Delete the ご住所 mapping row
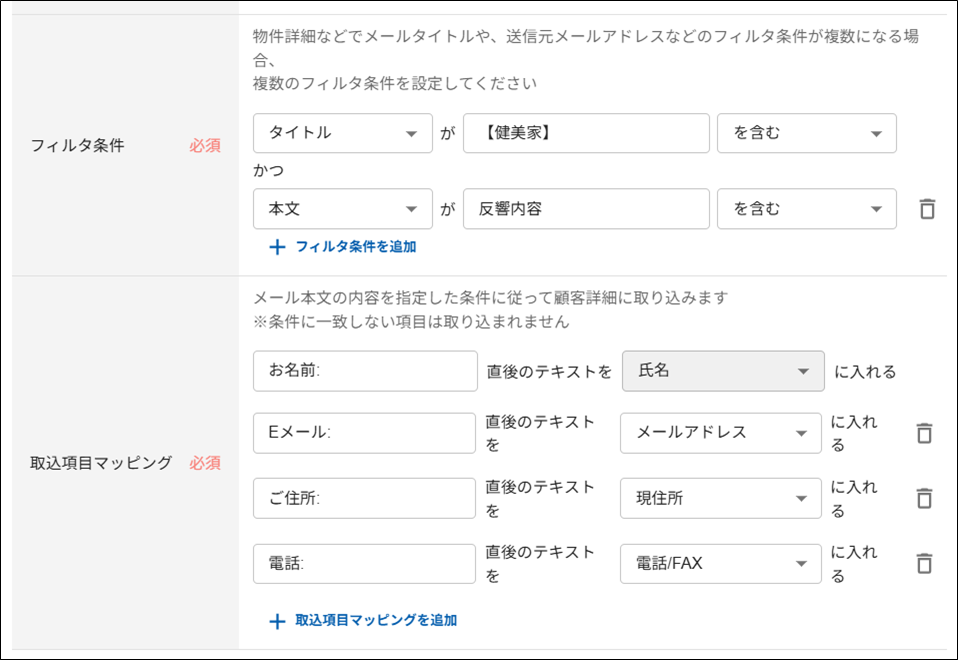Screen dimensions: 958x660 coord(924,498)
